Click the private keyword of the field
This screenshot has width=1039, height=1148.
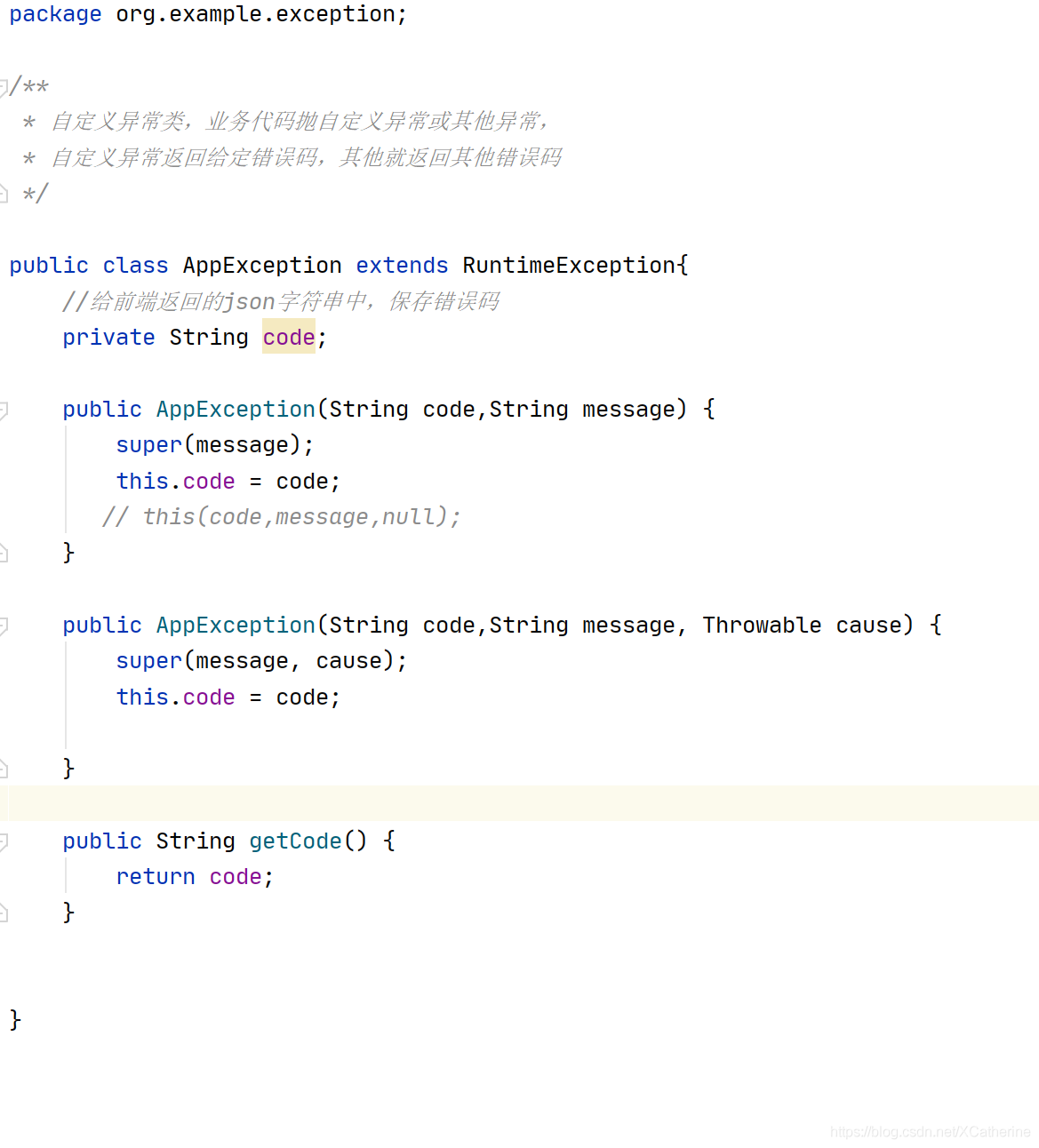tap(108, 338)
